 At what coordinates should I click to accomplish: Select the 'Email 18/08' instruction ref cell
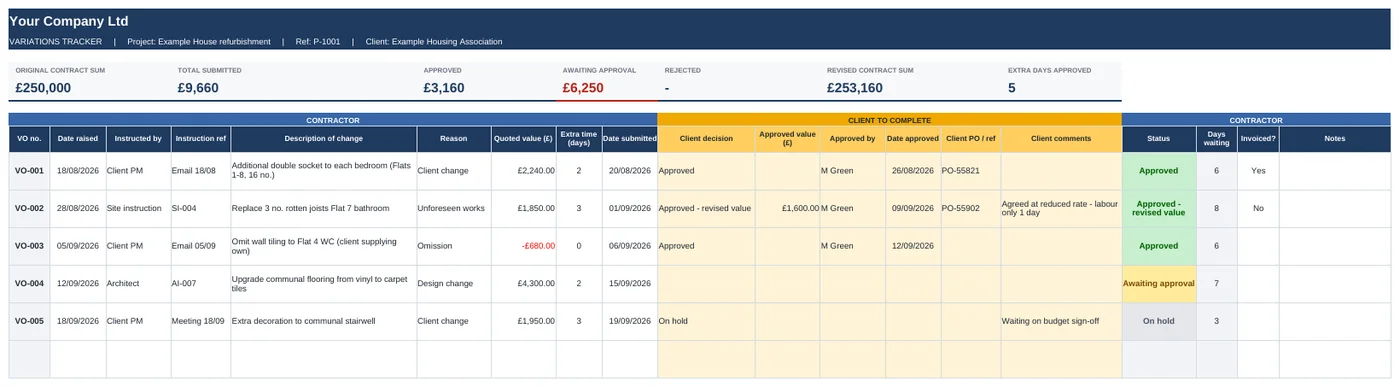pyautogui.click(x=201, y=171)
